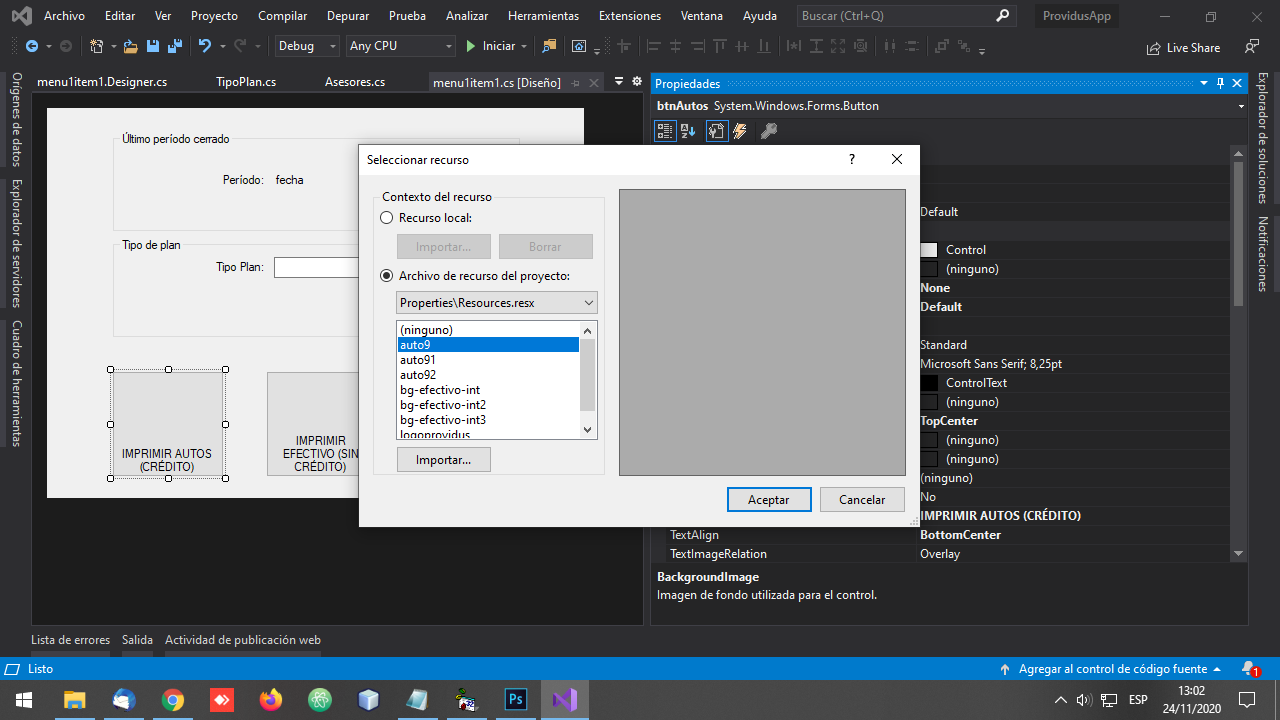1280x720 pixels.
Task: Click the Navigate Backward toolbar arrow
Action: click(31, 46)
